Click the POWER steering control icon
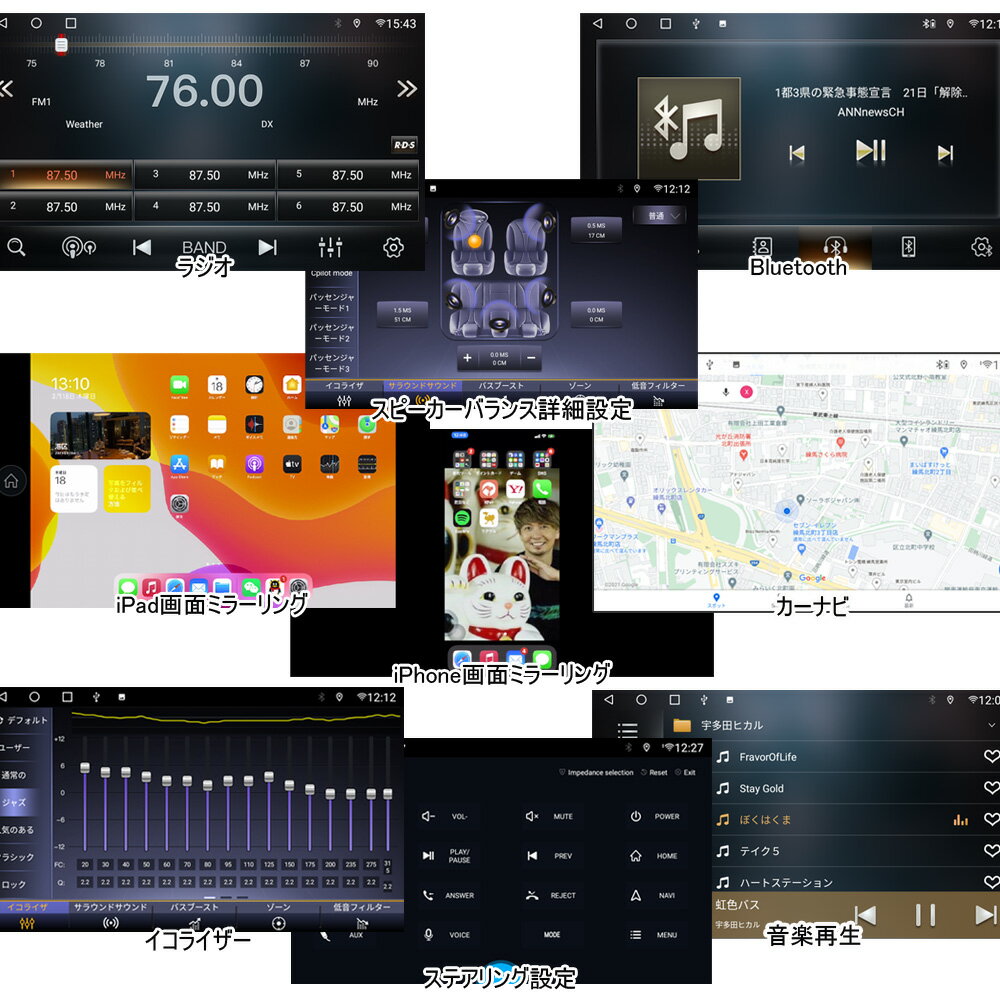 pos(636,816)
